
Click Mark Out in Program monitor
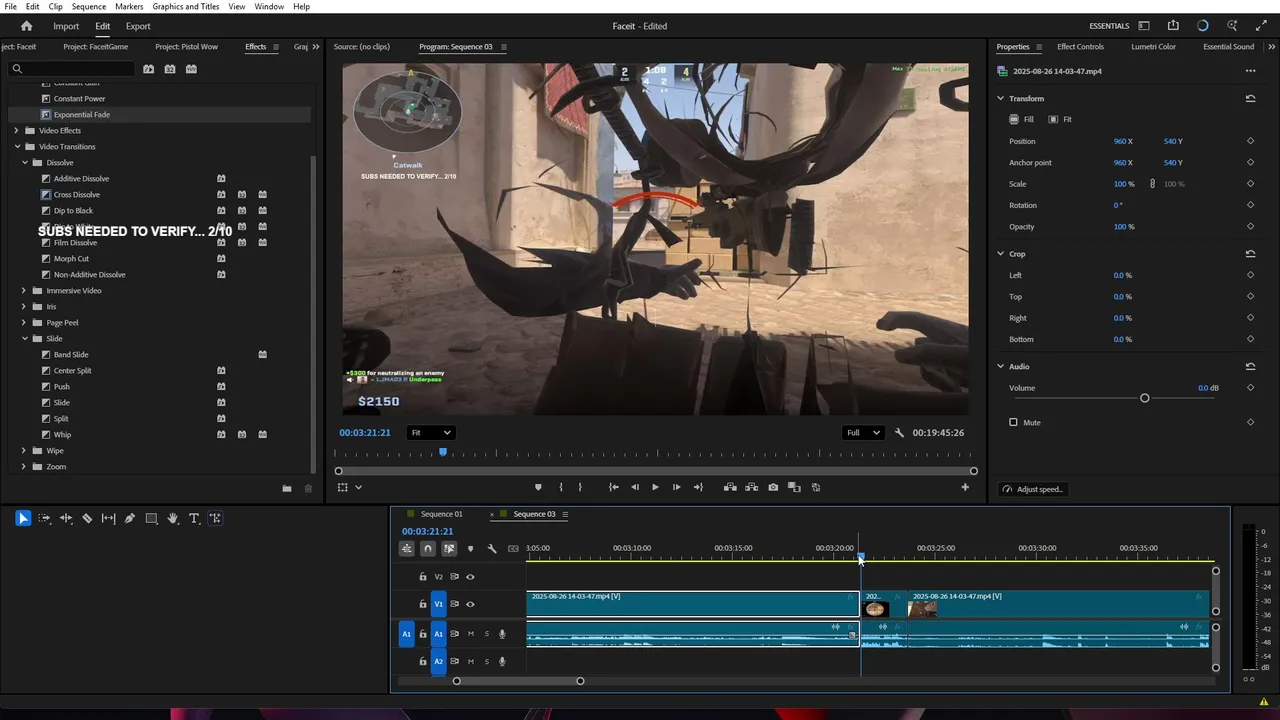pos(580,487)
